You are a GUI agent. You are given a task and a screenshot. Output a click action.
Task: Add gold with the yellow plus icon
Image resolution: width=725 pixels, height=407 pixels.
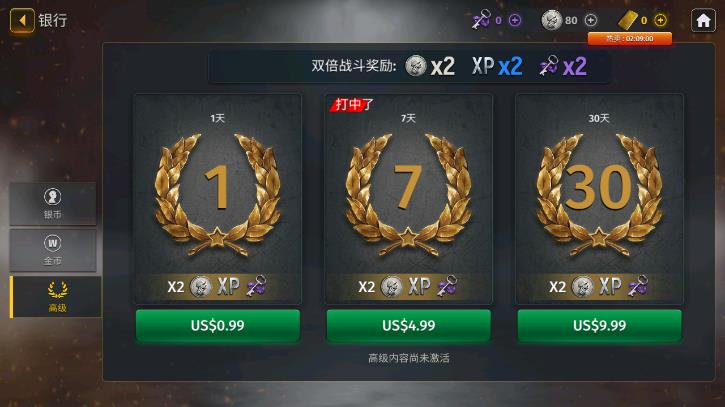660,20
